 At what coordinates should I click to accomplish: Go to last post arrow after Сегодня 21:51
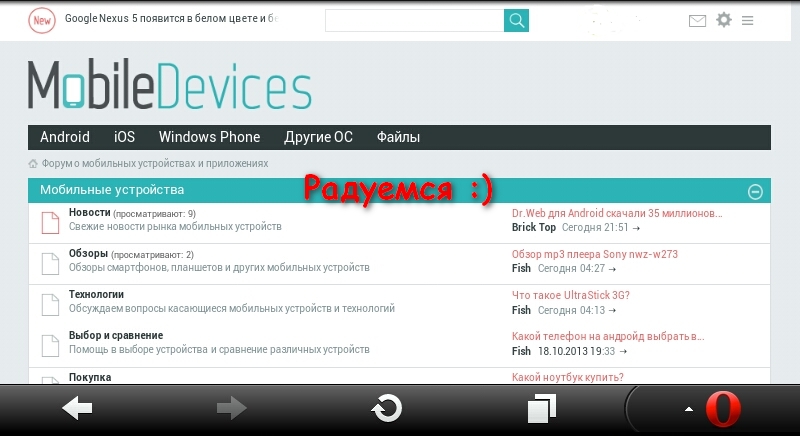click(636, 228)
